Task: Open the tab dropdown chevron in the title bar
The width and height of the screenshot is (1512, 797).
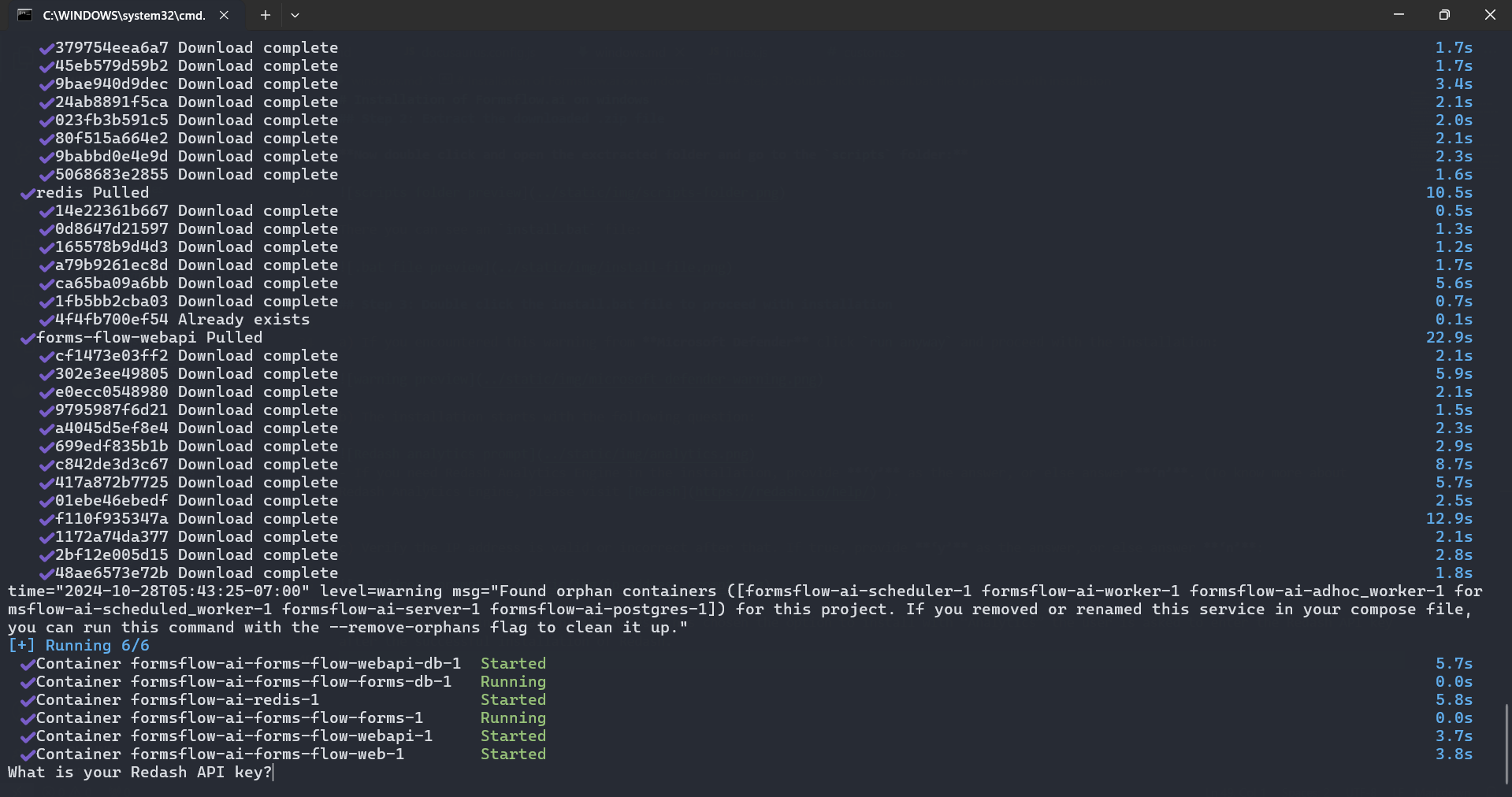Action: click(x=295, y=15)
